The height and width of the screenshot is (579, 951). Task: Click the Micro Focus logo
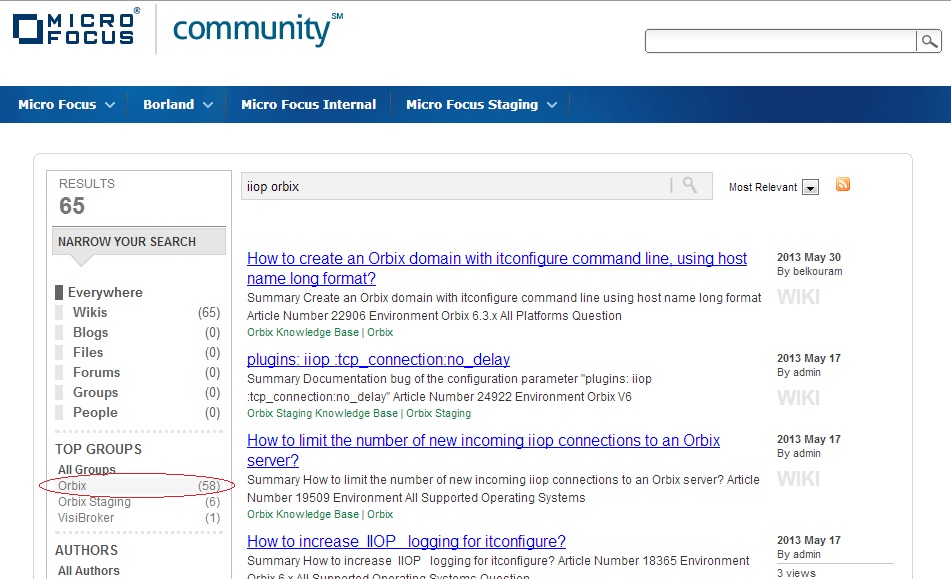pyautogui.click(x=76, y=27)
